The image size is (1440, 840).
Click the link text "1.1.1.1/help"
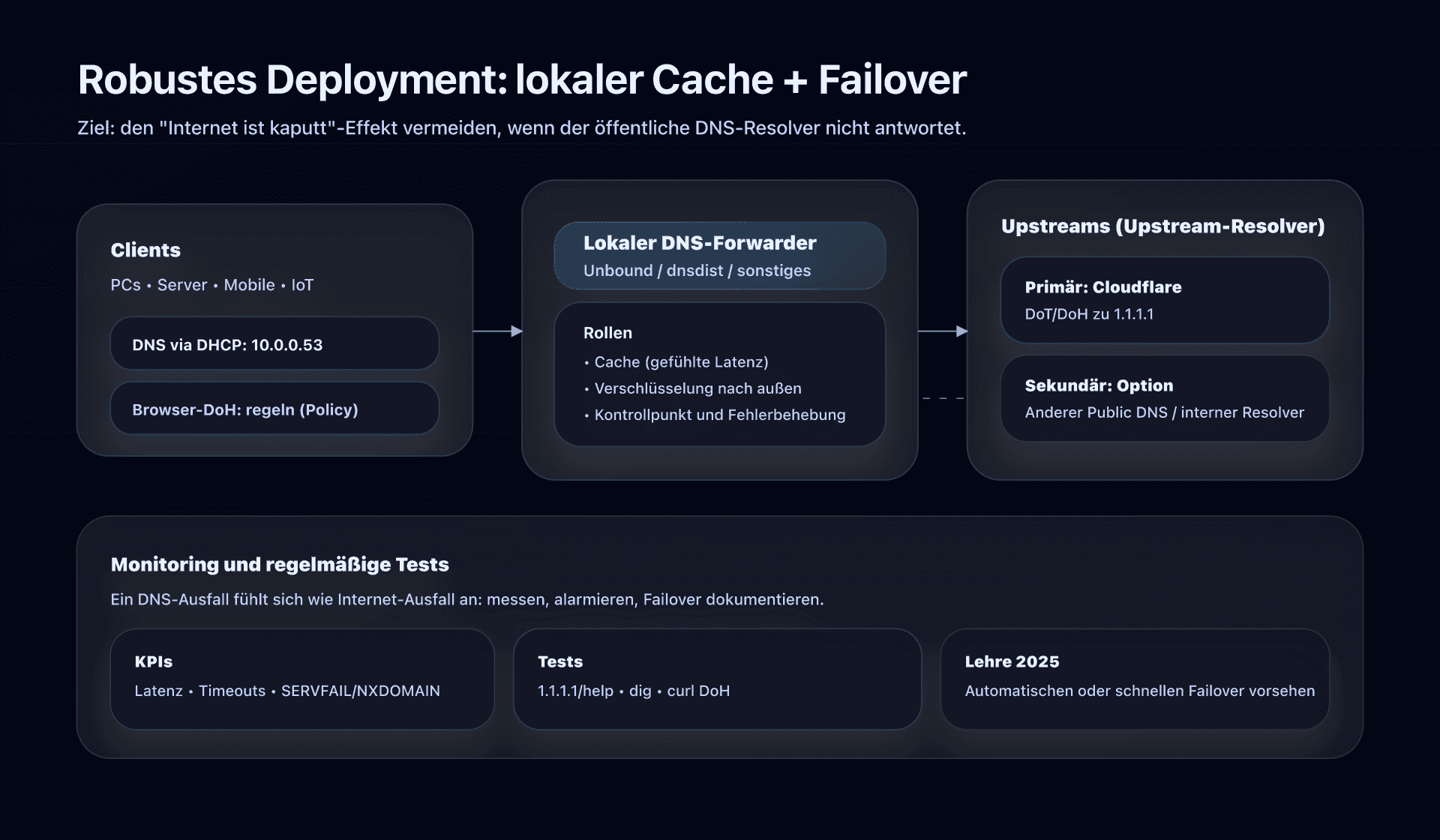click(572, 691)
